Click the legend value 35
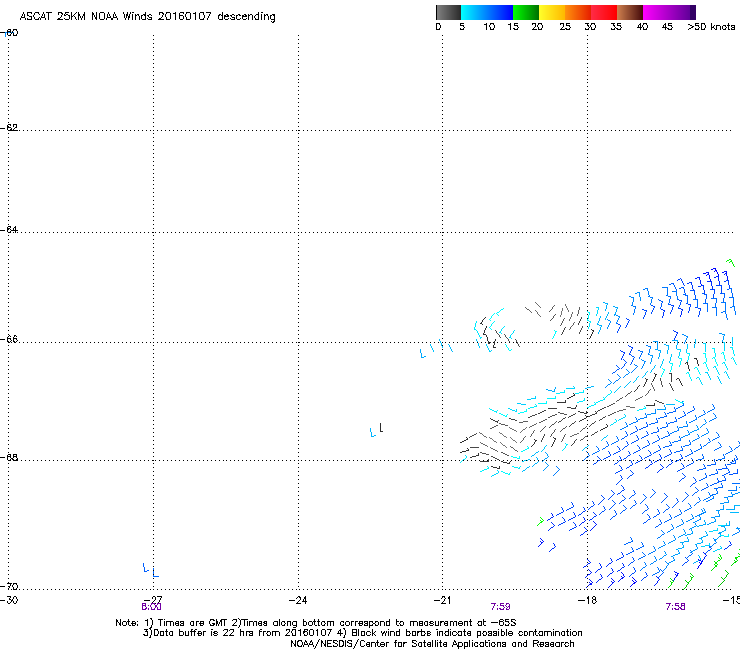Image resolution: width=740 pixels, height=650 pixels. coord(616,27)
